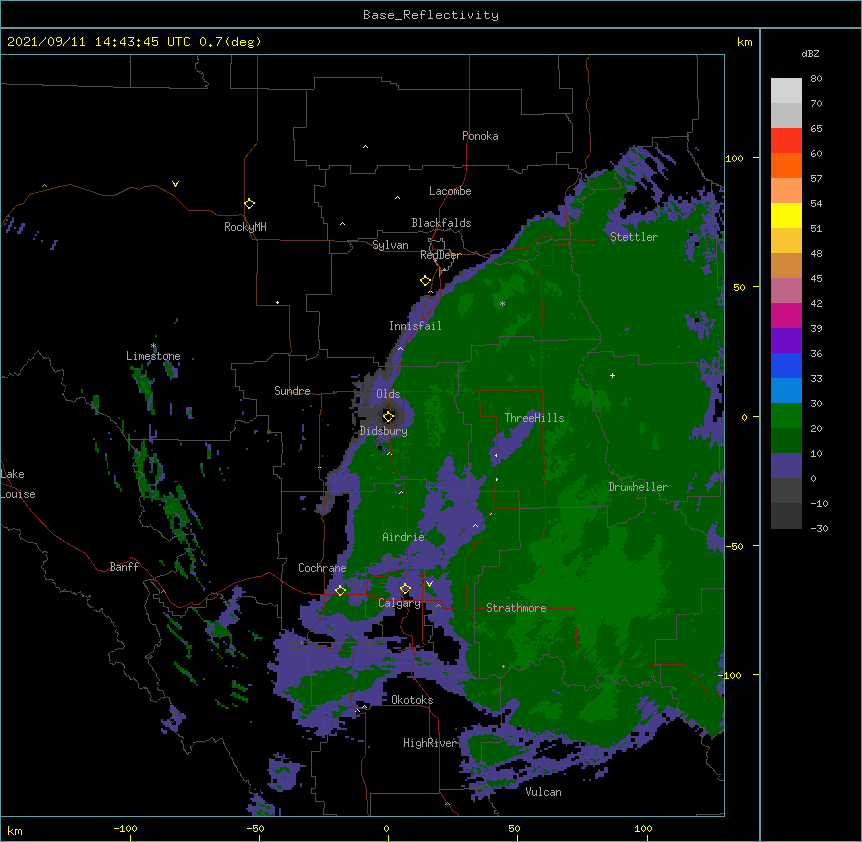Pick the yellow legend swatch above 51

786,215
